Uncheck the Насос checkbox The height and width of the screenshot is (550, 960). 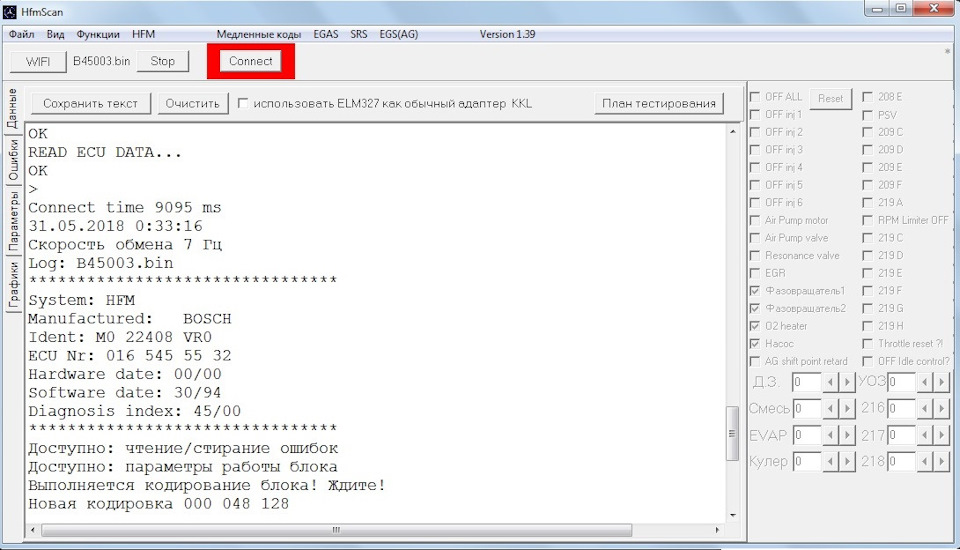point(755,344)
